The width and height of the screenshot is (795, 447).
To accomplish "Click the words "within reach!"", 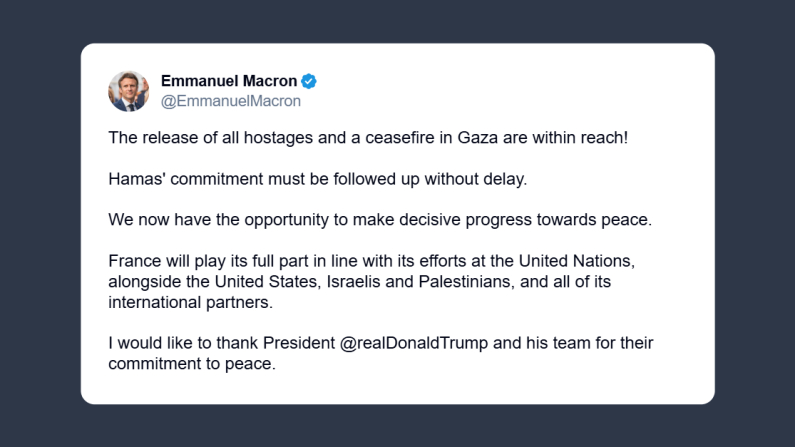I will [x=588, y=137].
